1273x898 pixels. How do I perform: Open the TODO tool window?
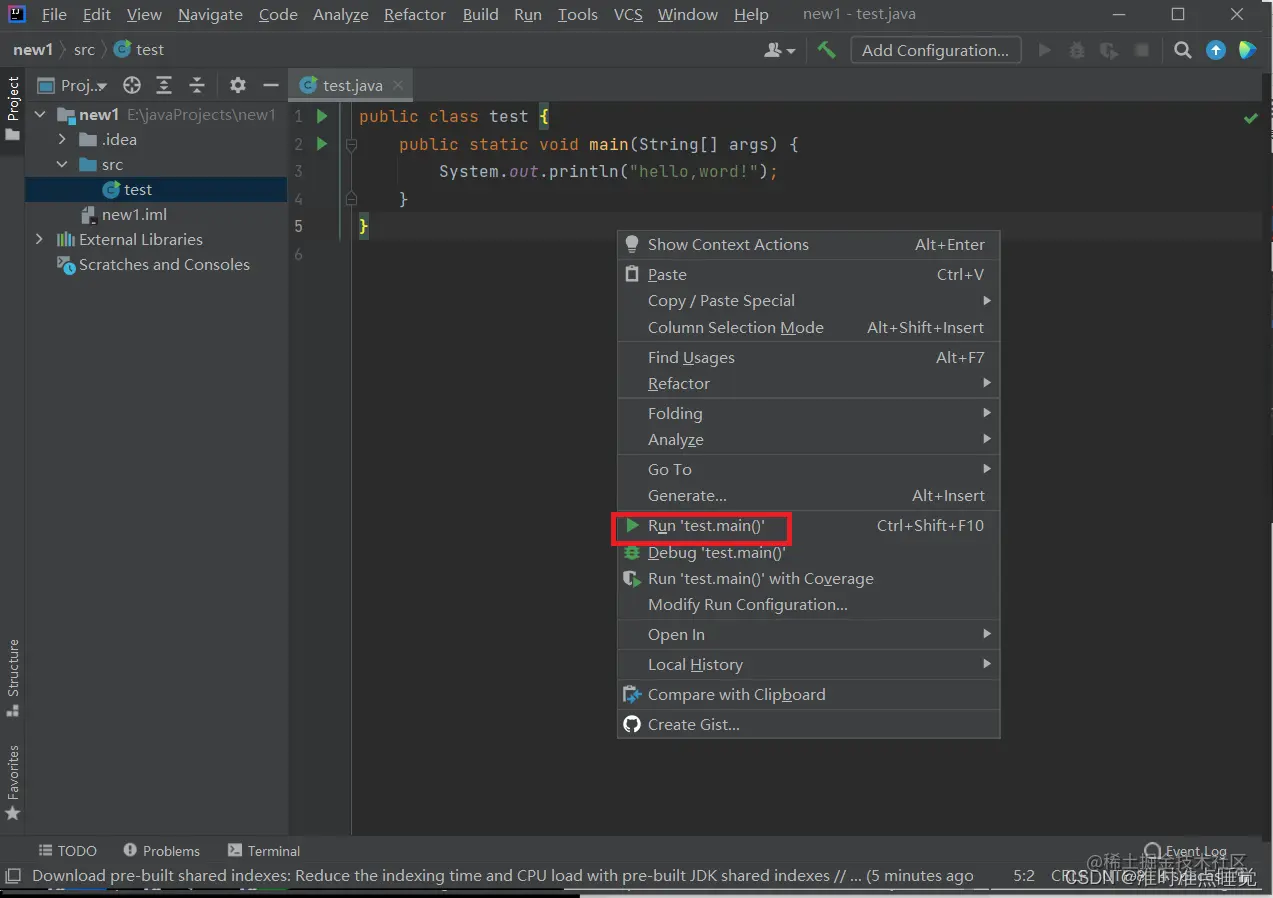coord(68,851)
